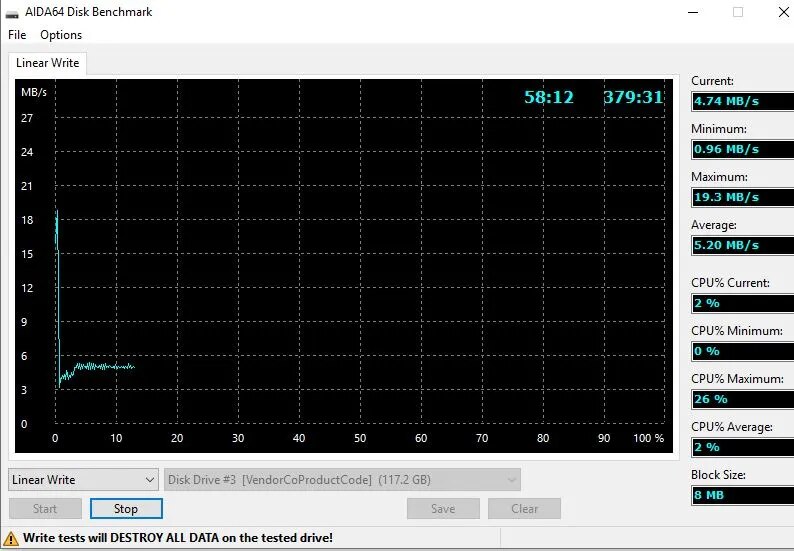794x551 pixels.
Task: Click the yellow warning triangle icon
Action: click(x=12, y=538)
